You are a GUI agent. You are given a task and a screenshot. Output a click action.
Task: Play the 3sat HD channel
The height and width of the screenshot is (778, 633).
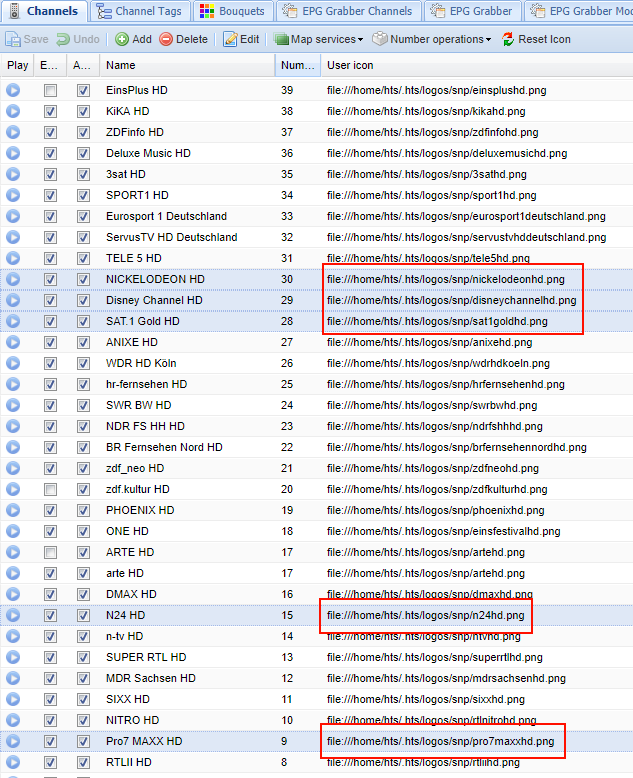coord(13,174)
